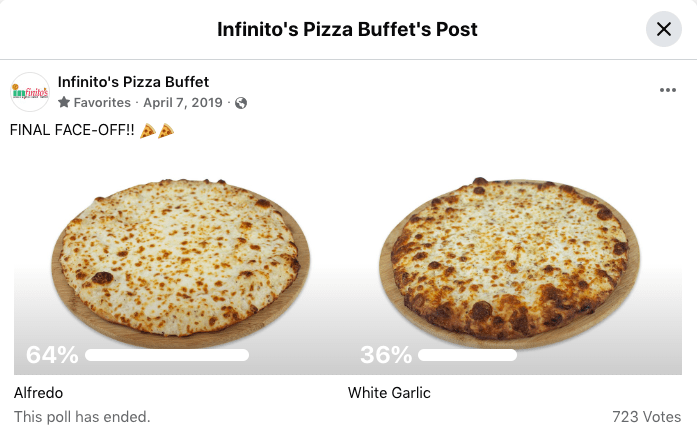697x442 pixels.
Task: Open the April 7, 2019 timestamp link
Action: tap(183, 103)
